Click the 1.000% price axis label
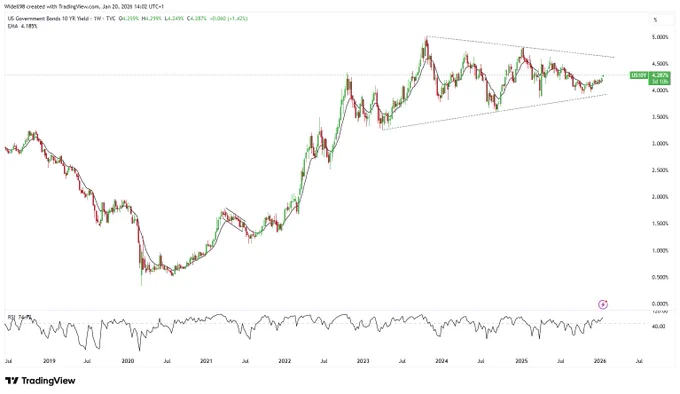The image size is (680, 394). pos(660,251)
